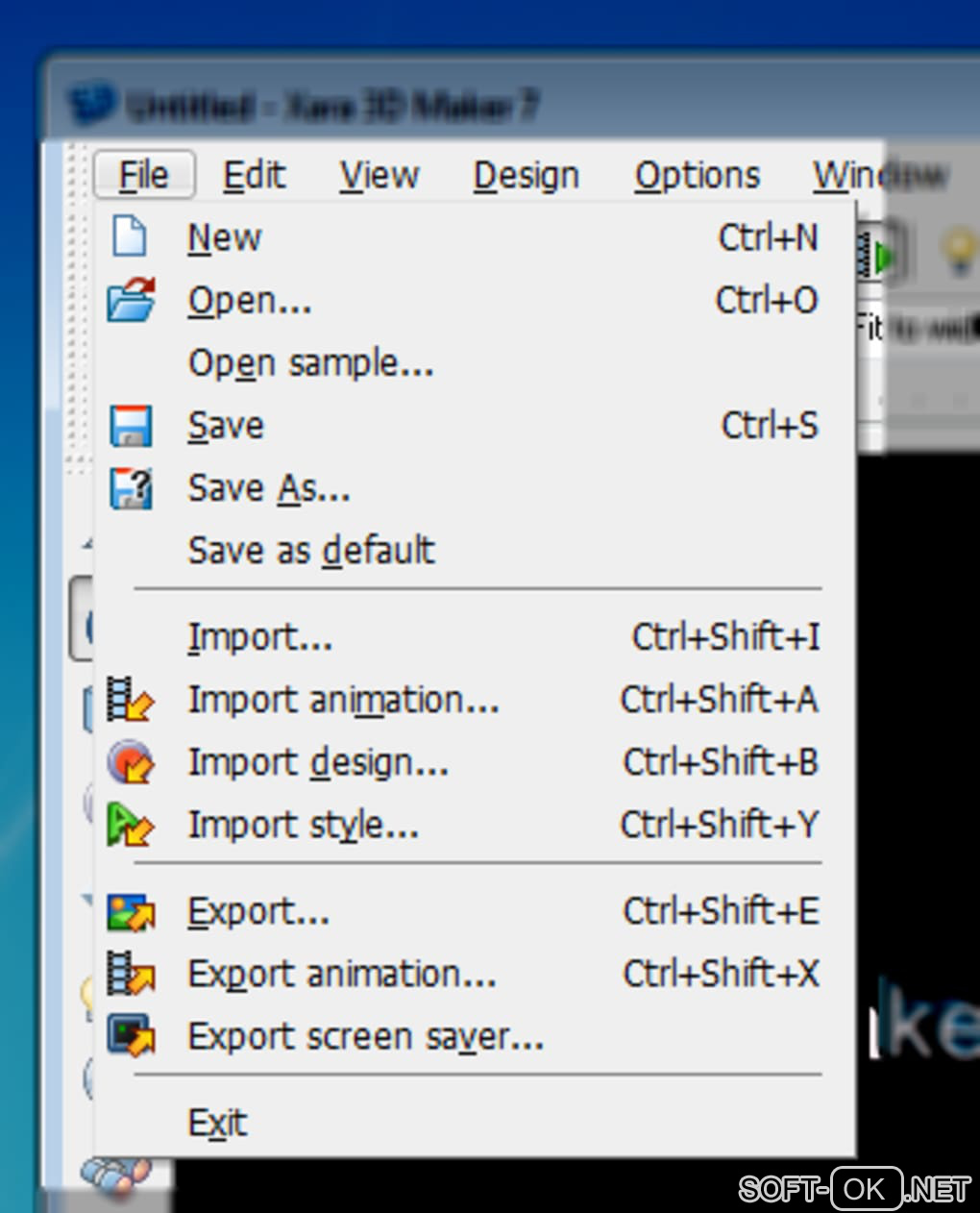980x1213 pixels.
Task: Select Exit from the File menu
Action: click(x=217, y=1123)
